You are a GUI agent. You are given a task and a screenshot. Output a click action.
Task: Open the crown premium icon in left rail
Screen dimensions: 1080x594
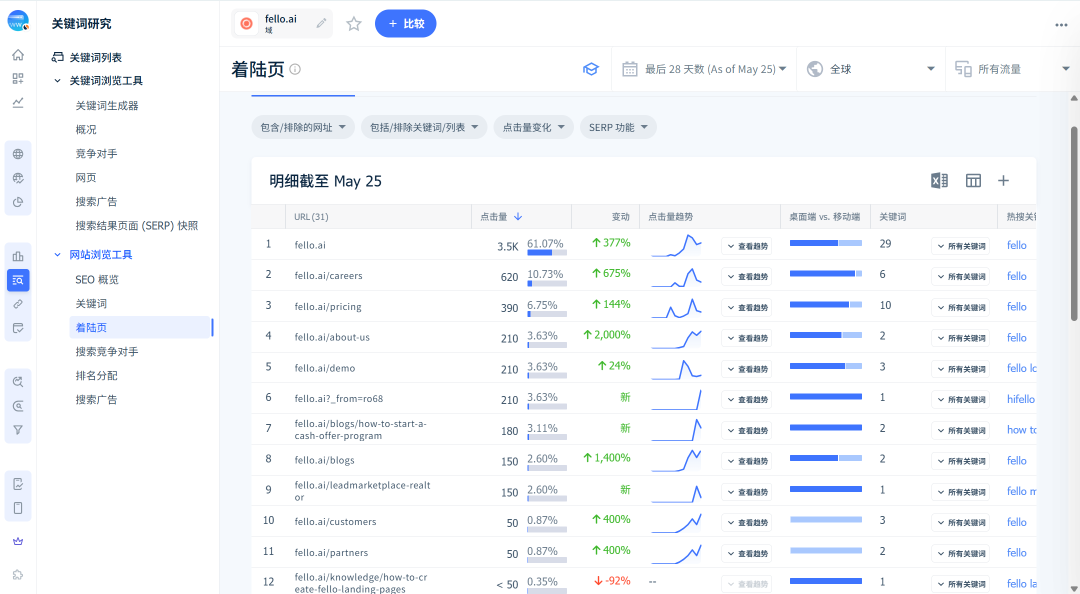click(18, 542)
